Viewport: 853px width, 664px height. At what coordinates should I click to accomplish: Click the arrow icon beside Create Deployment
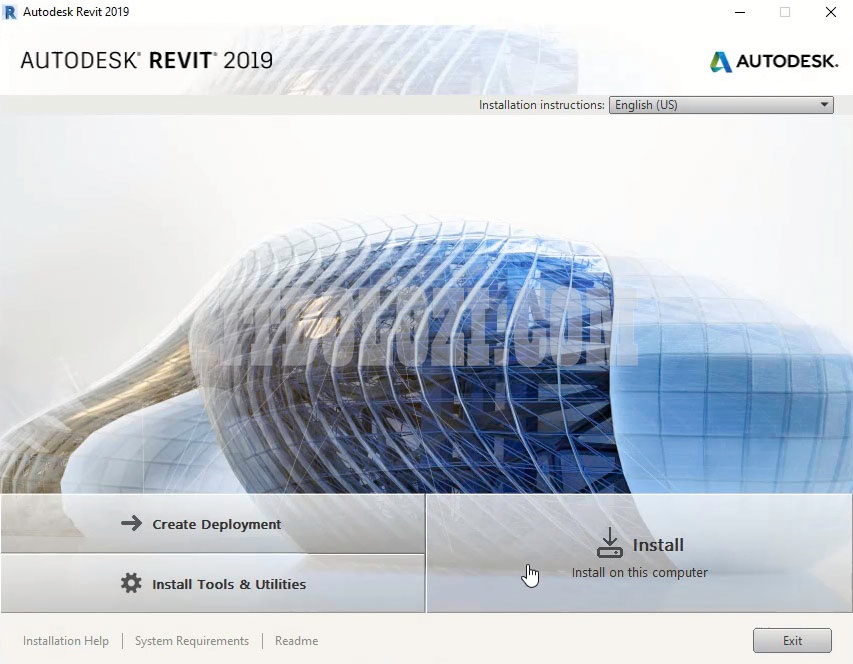(131, 524)
